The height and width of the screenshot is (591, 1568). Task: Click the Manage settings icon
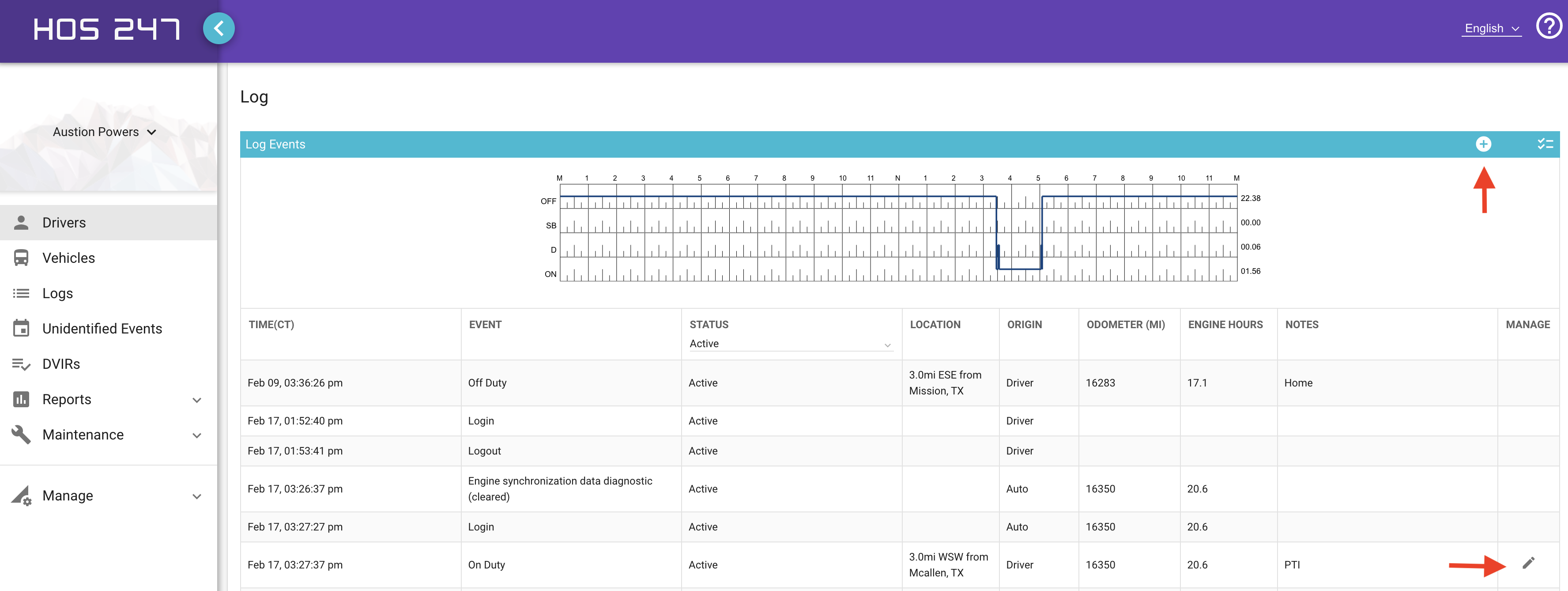click(x=21, y=495)
